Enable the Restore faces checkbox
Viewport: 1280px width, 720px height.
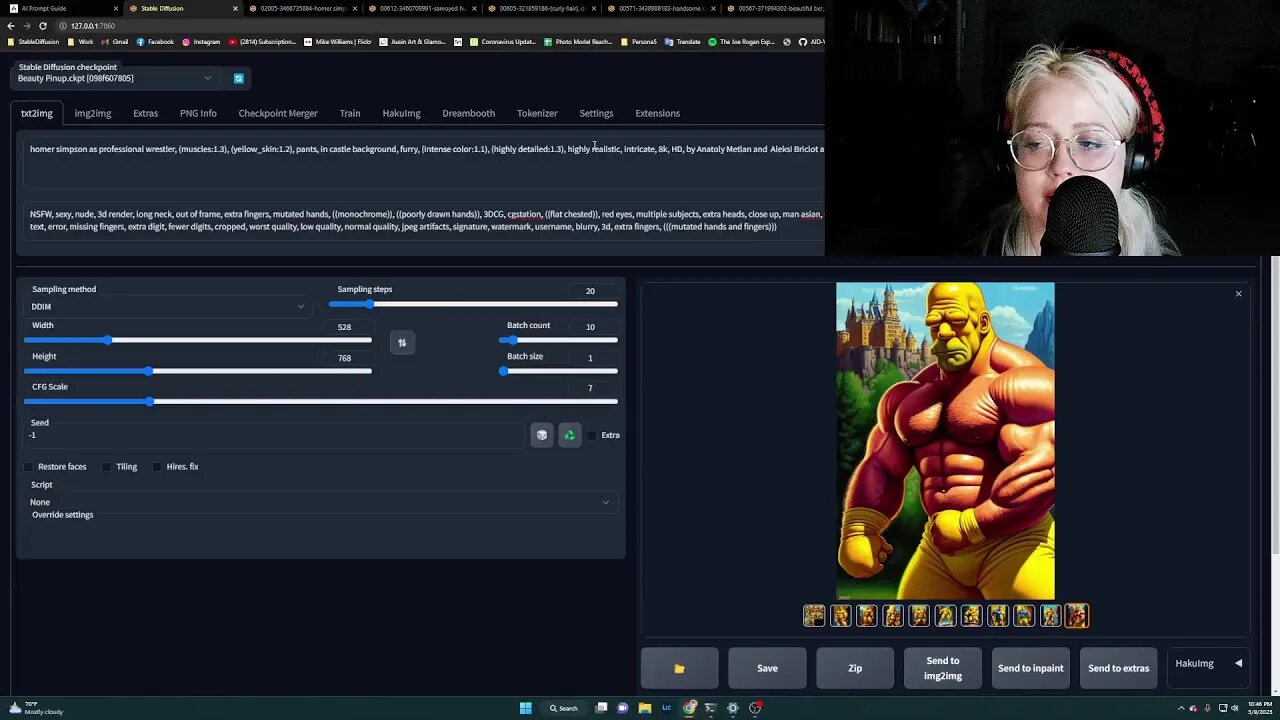(x=29, y=467)
